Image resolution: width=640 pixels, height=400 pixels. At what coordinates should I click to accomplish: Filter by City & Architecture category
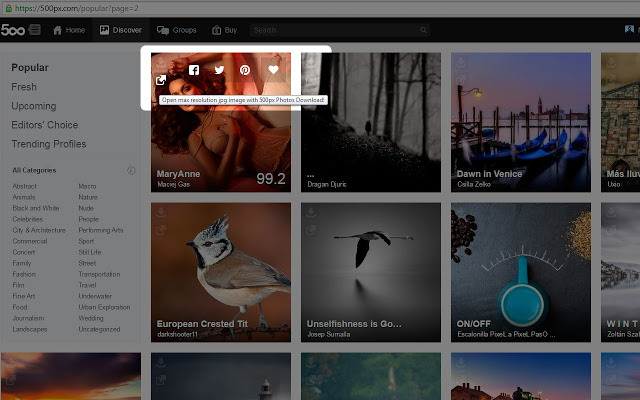tap(39, 230)
